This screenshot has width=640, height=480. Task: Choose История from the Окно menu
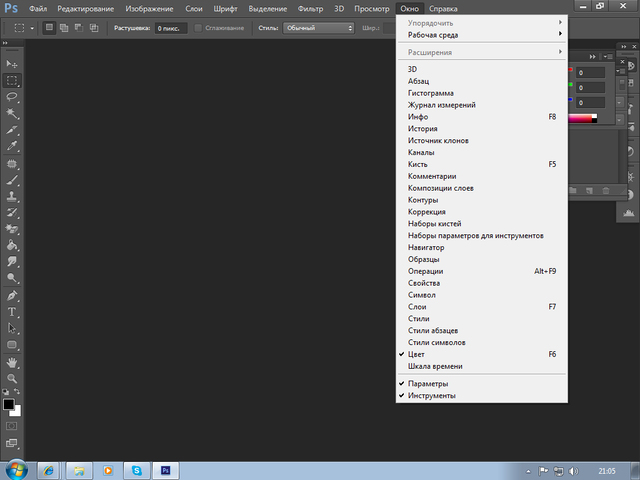(x=482, y=129)
